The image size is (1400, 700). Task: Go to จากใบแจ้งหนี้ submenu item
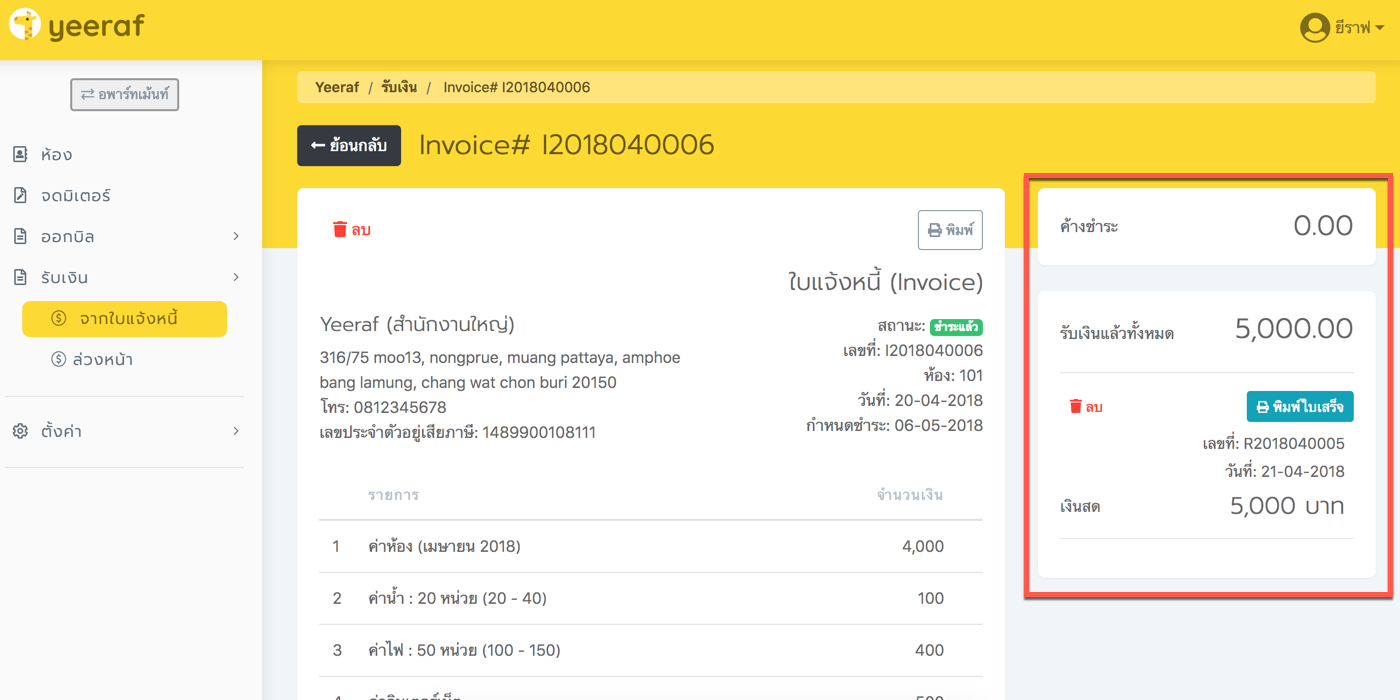pyautogui.click(x=125, y=319)
